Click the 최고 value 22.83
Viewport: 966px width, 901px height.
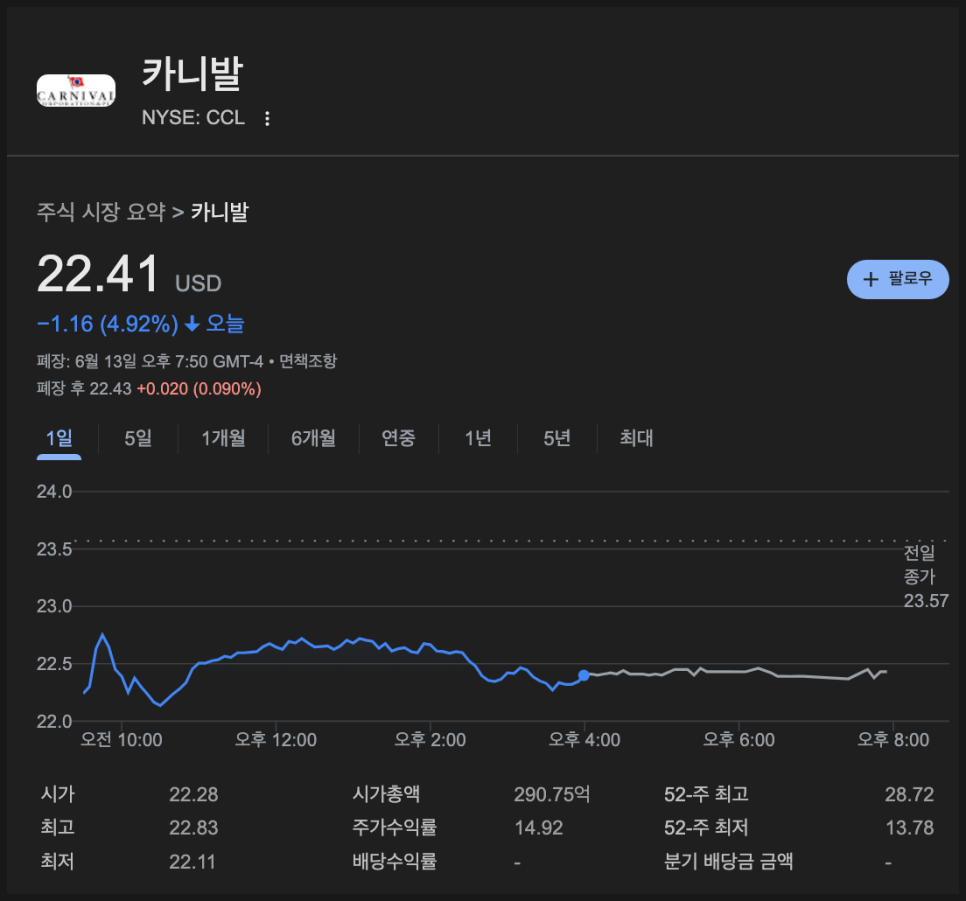[193, 828]
